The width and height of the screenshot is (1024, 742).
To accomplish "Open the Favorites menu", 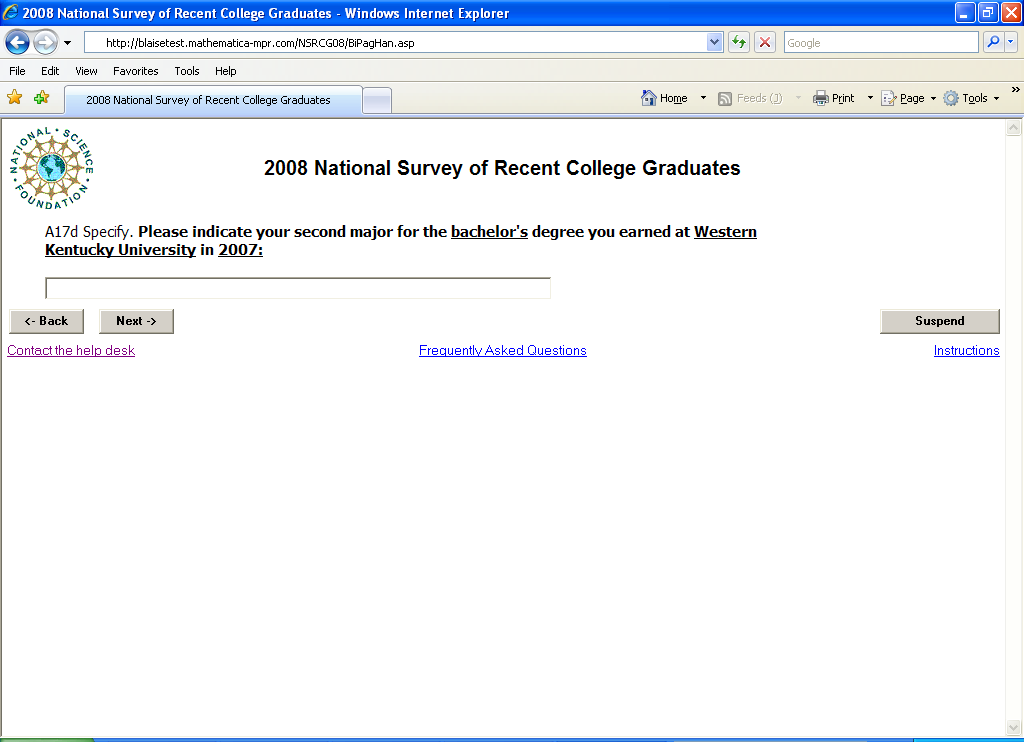I will click(135, 71).
